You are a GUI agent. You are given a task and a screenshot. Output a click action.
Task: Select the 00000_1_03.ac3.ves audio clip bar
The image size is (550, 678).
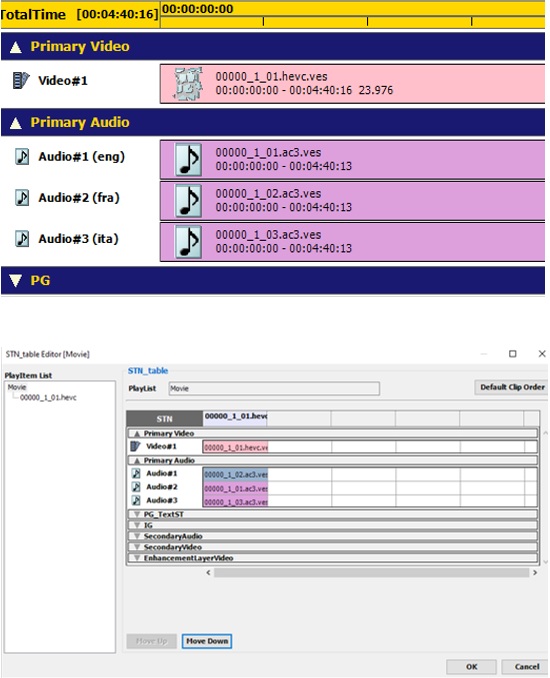pos(352,242)
